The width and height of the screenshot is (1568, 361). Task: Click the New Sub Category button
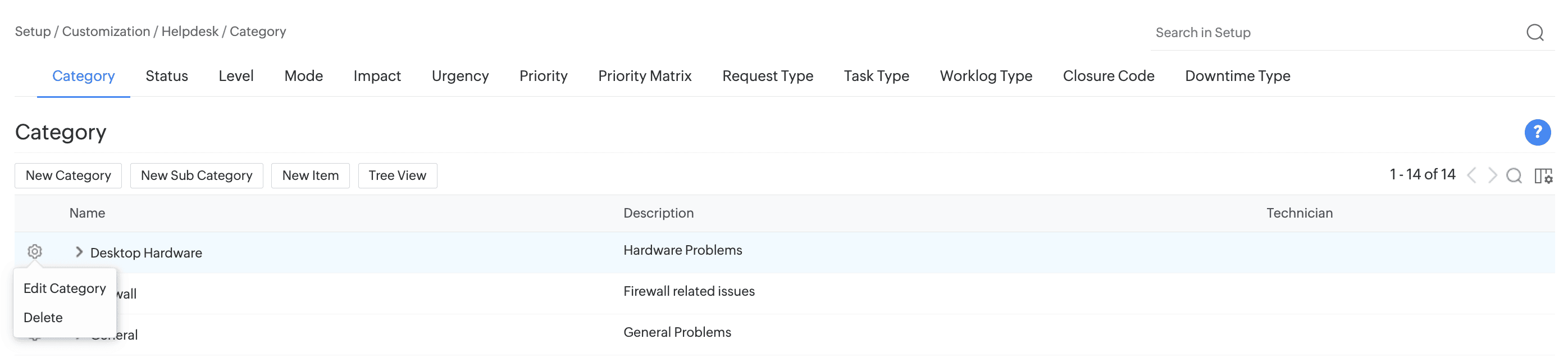pos(197,175)
